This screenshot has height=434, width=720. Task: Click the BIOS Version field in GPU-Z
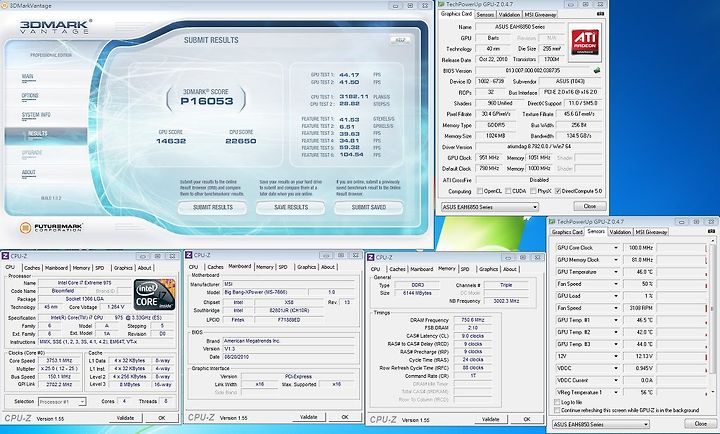pyautogui.click(x=534, y=71)
